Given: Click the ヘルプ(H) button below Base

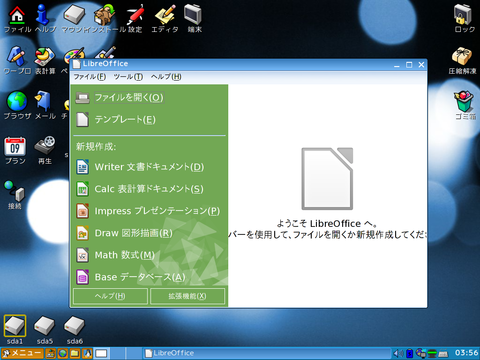Looking at the screenshot, I should [x=110, y=296].
